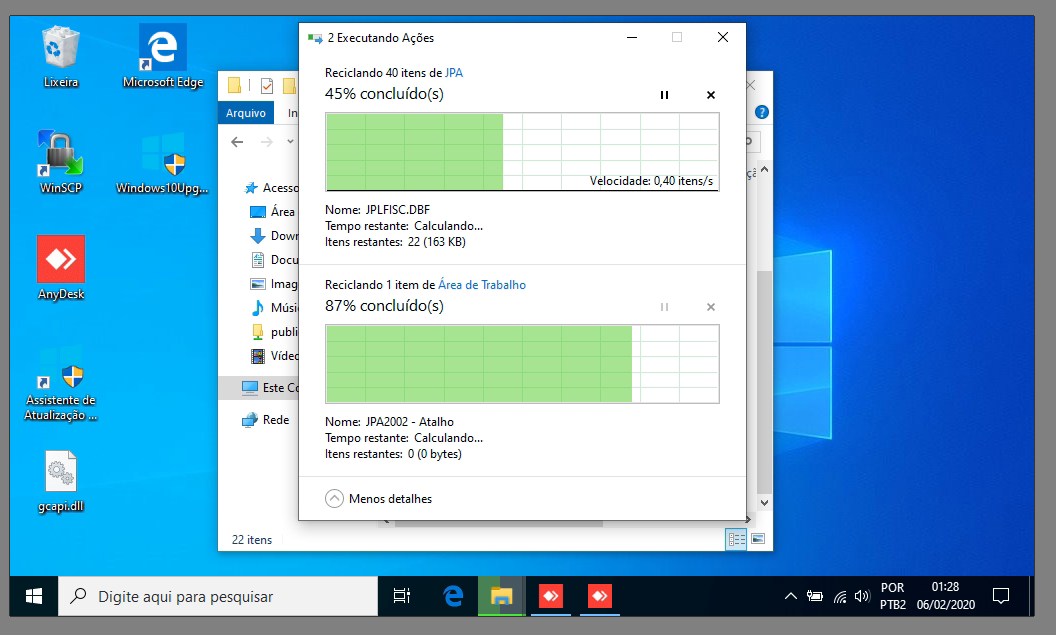Click the Explorer back arrow
Image resolution: width=1056 pixels, height=635 pixels.
point(237,142)
